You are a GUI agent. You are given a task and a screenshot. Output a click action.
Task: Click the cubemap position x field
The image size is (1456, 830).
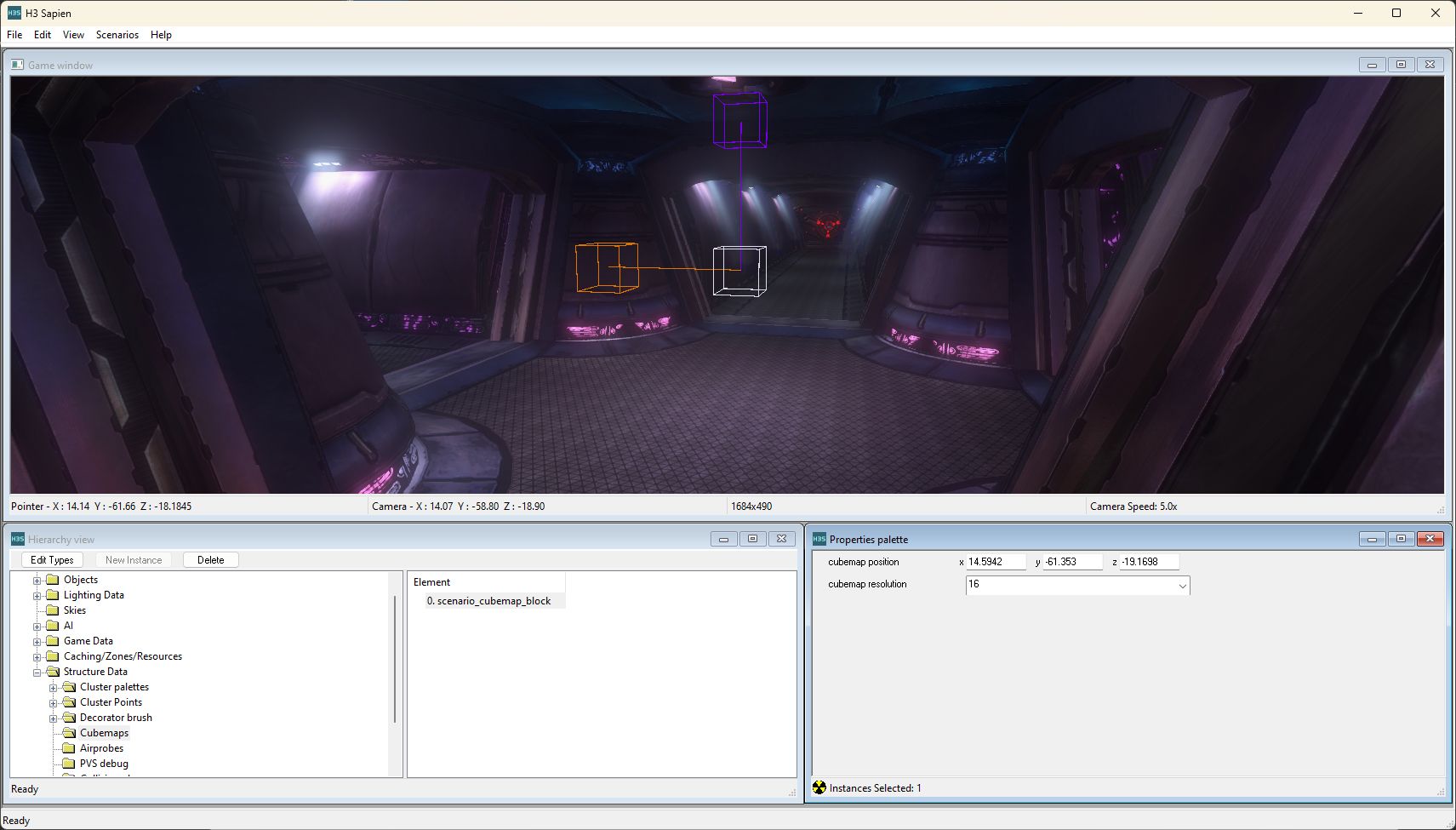[996, 562]
